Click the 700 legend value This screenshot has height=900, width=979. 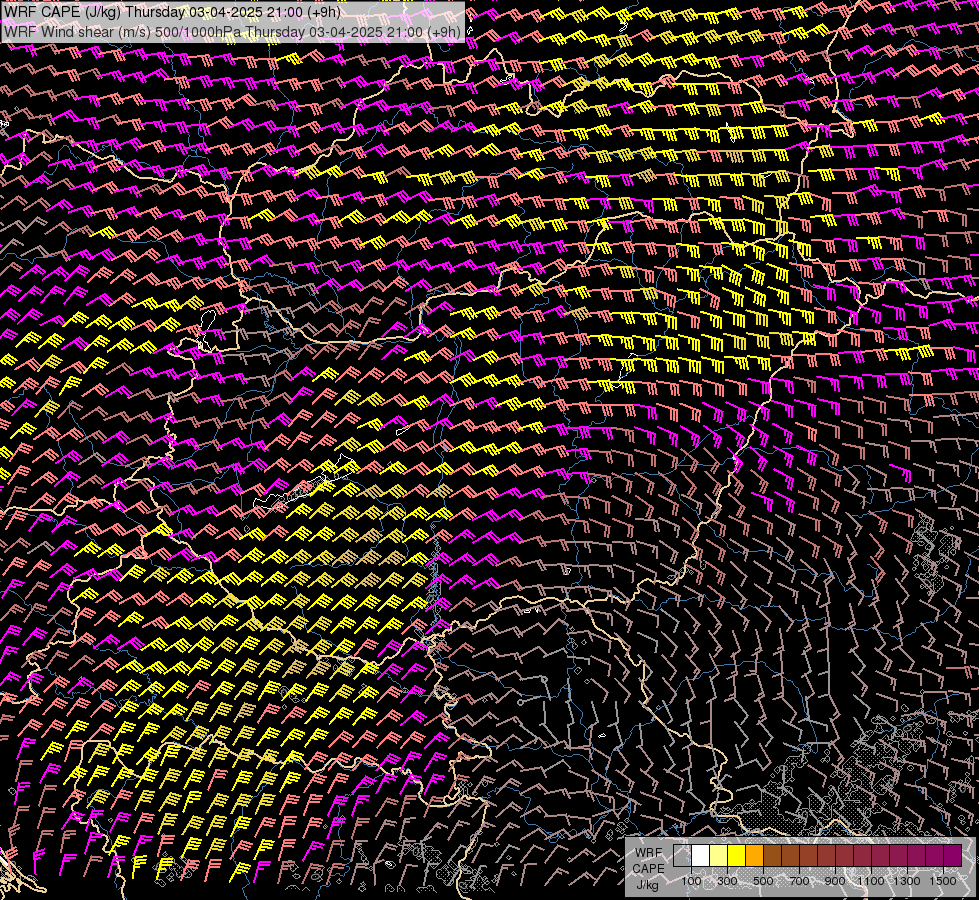point(799,881)
